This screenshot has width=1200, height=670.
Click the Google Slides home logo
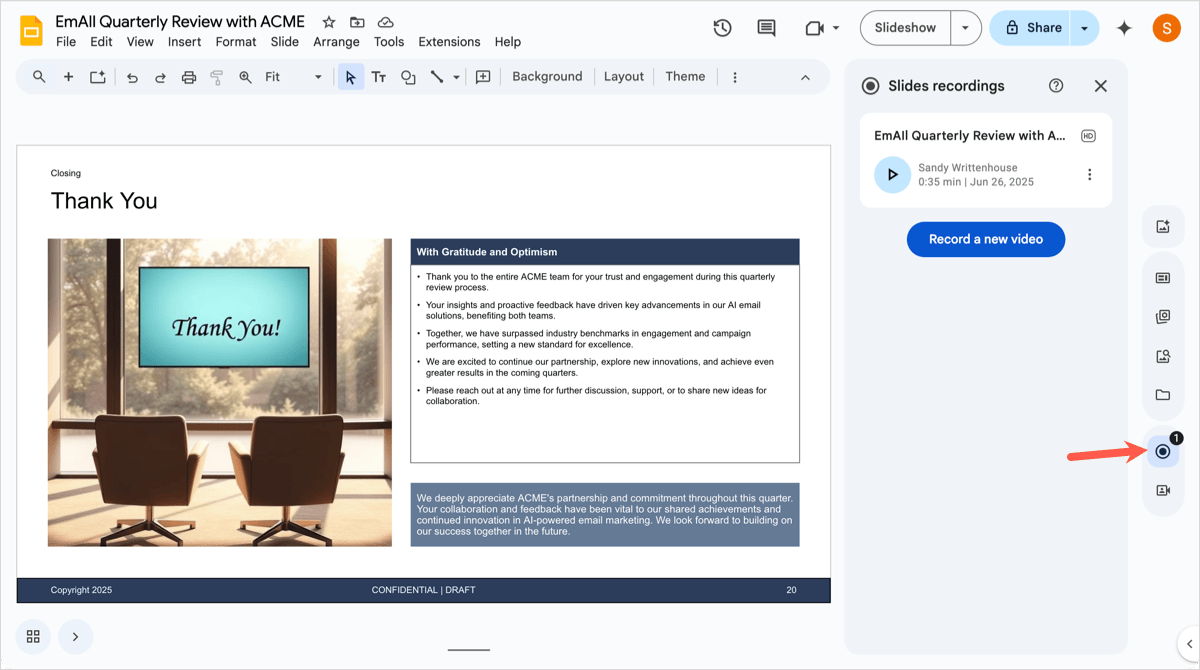[x=31, y=30]
